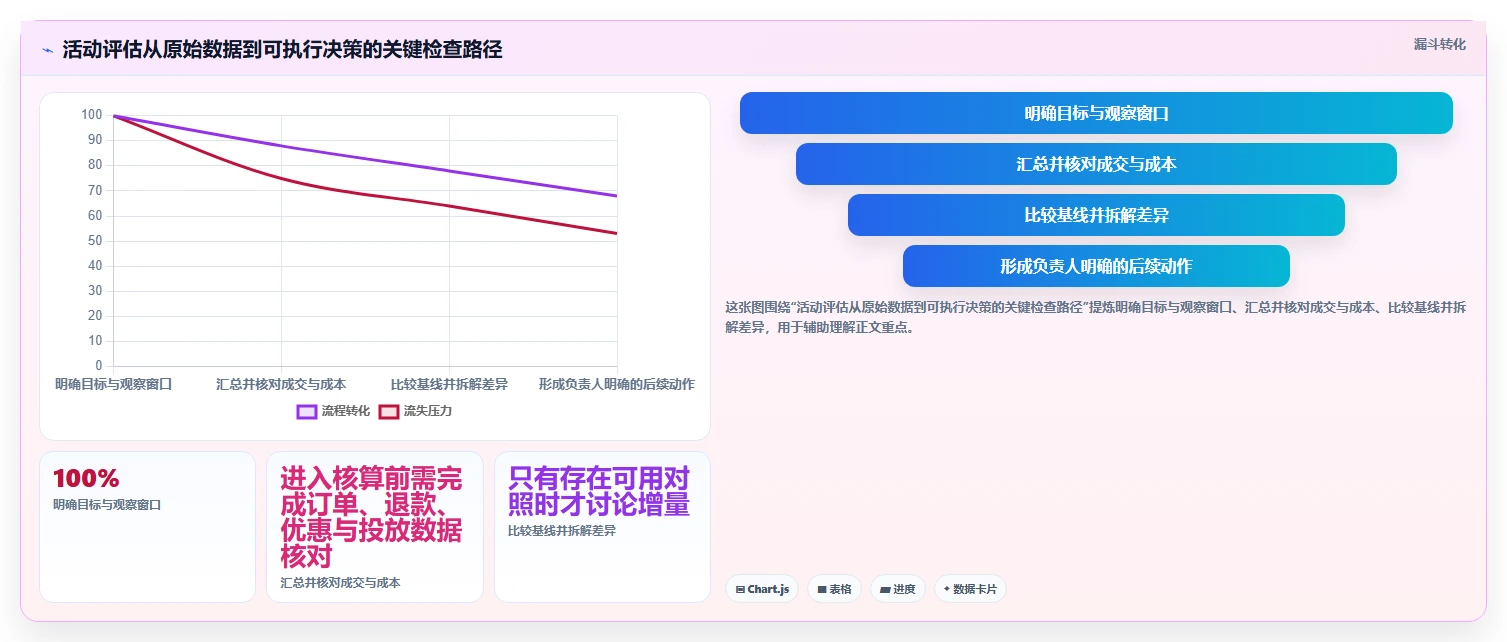
Task: Toggle the 流程转化 legend swatch
Action: [307, 411]
